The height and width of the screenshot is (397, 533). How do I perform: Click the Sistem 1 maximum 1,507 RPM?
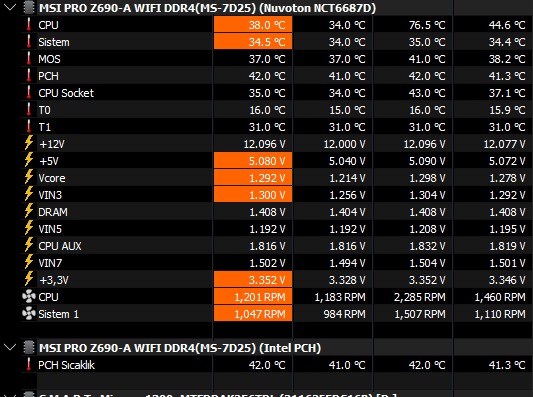[x=420, y=314]
